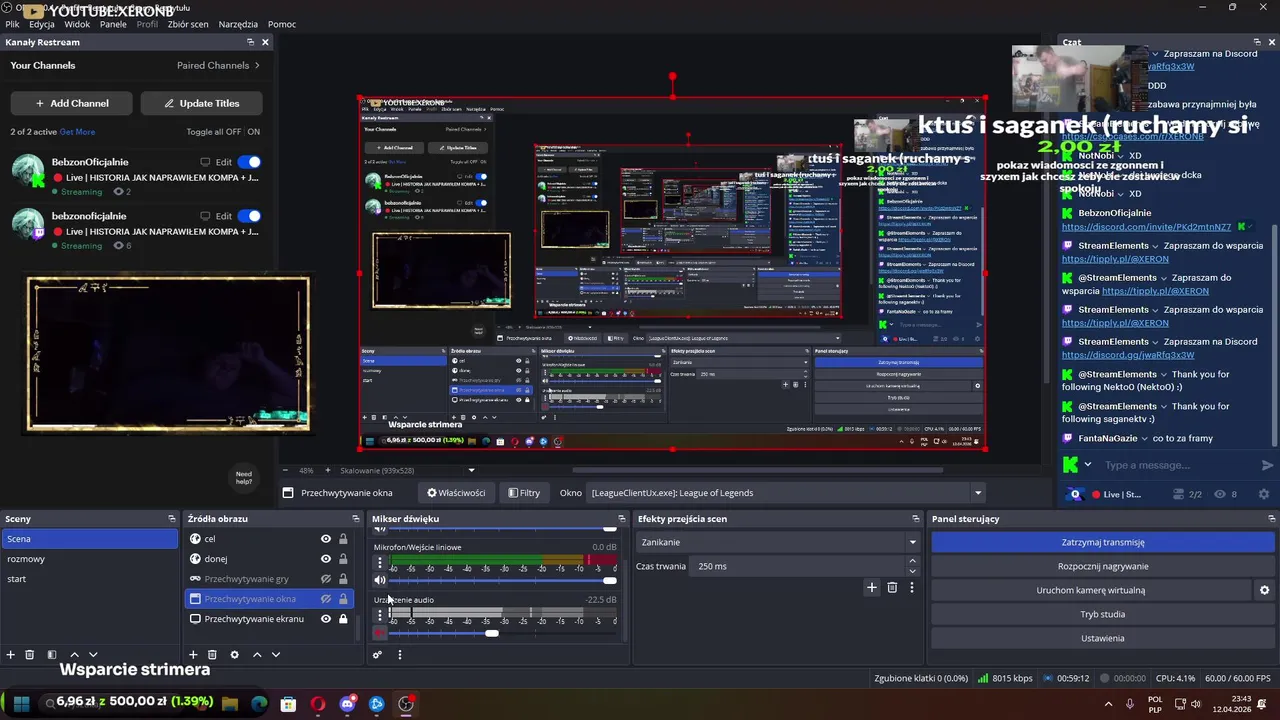Mute the Mikrofon/Wejście liniowe speaker icon
This screenshot has height=720, width=1280.
[380, 580]
